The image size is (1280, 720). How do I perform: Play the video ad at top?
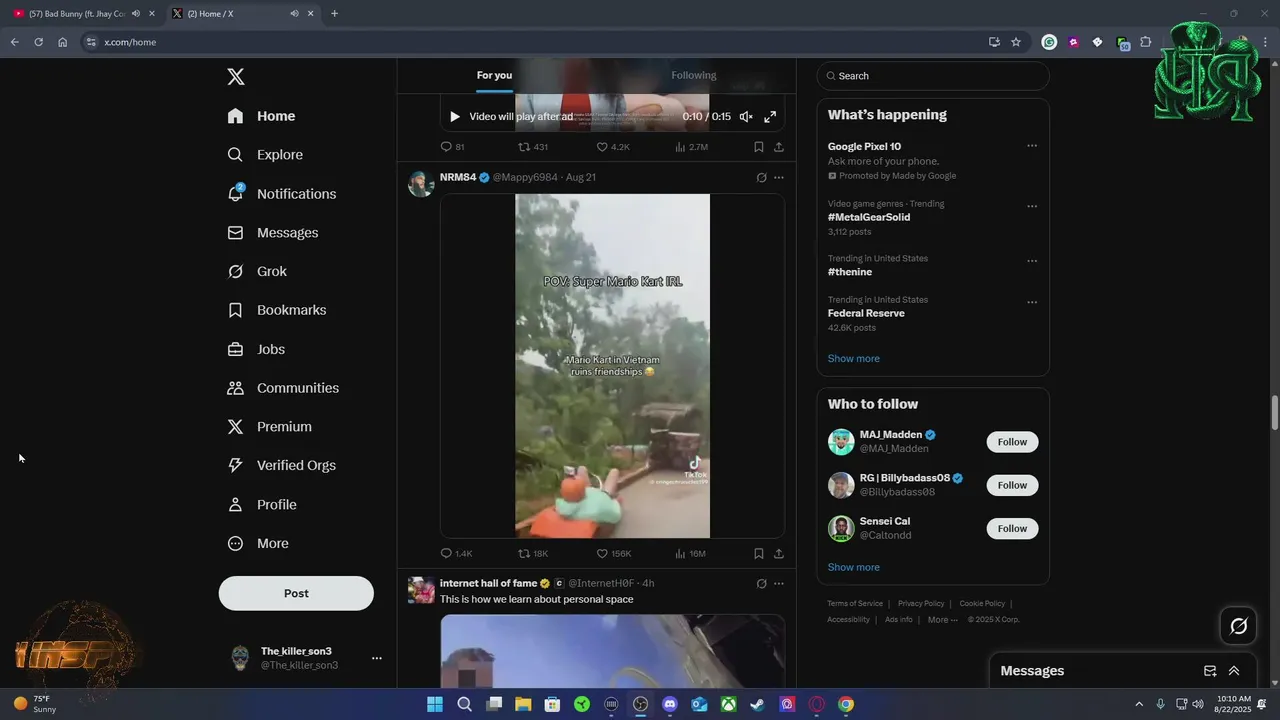(454, 117)
